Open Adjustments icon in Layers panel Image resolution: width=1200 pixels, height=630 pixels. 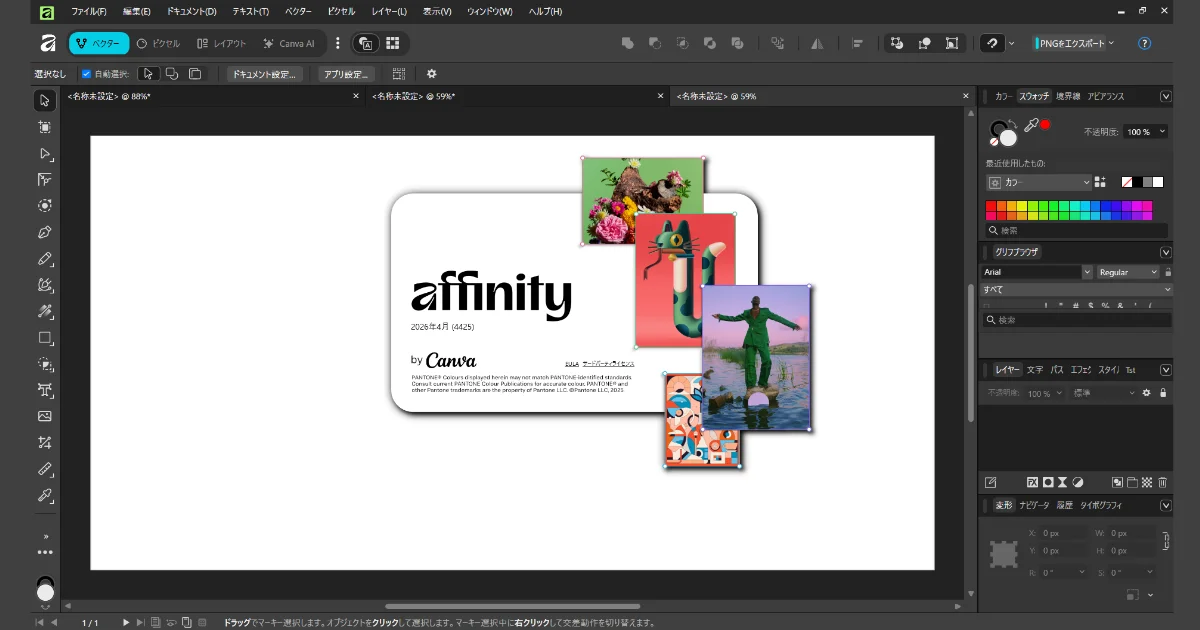click(1079, 482)
